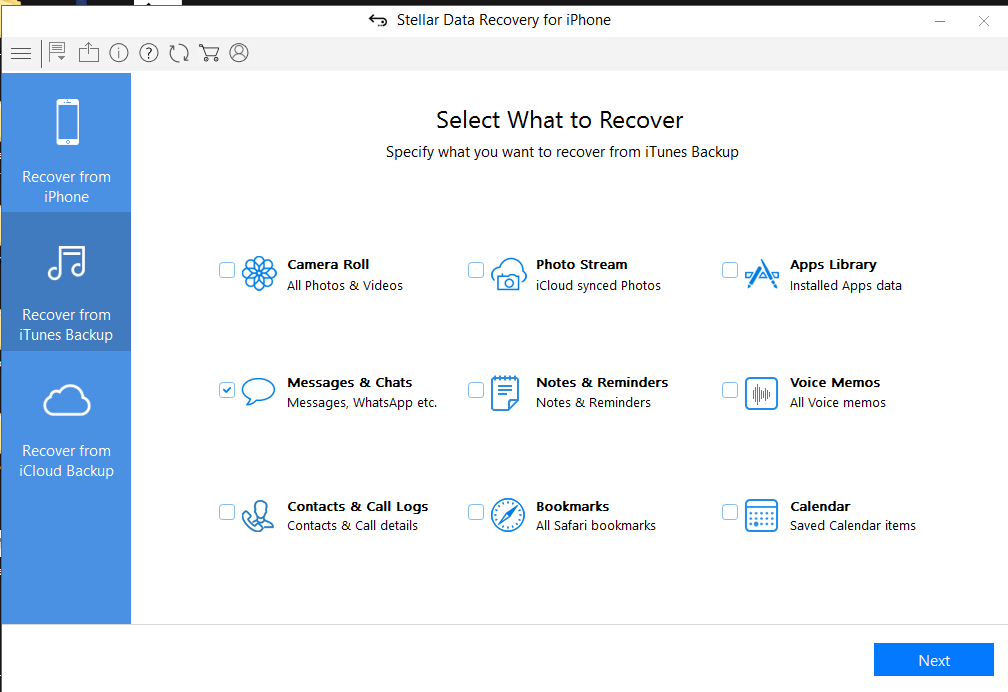Click 'Installed Apps data' description
The width and height of the screenshot is (1008, 692).
[846, 286]
